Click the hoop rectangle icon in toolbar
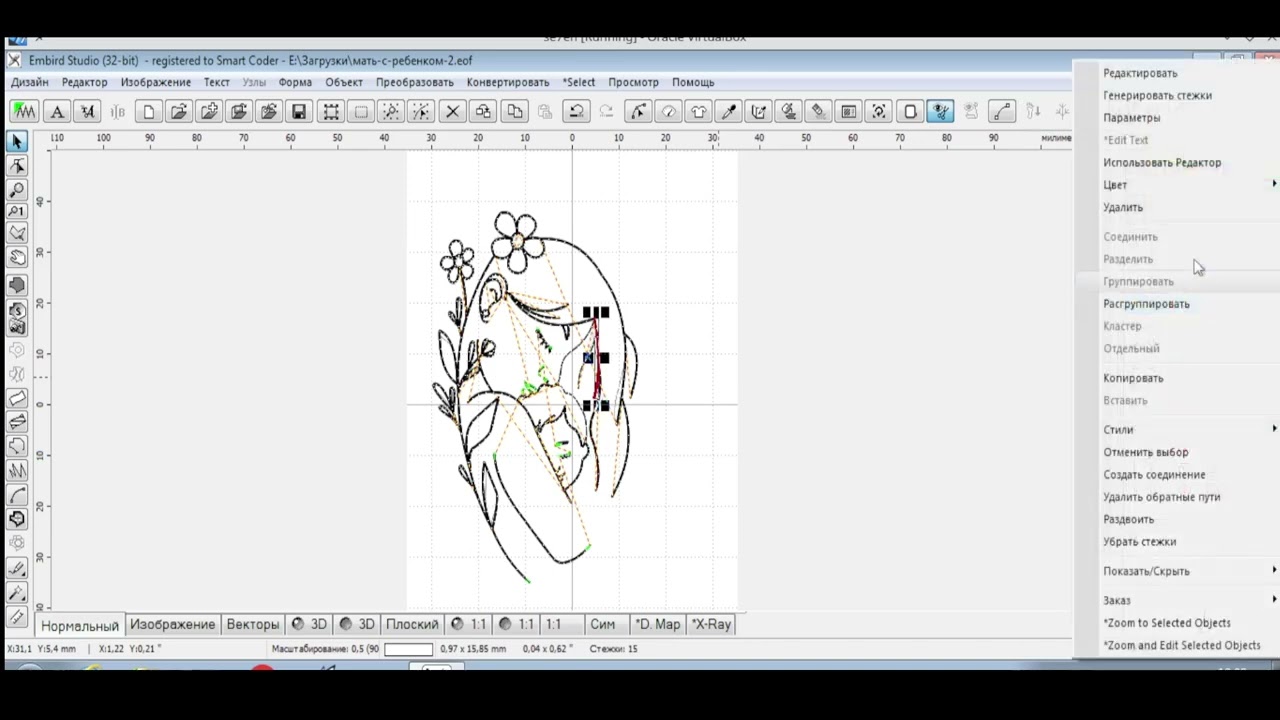The width and height of the screenshot is (1280, 720). pyautogui.click(x=909, y=111)
